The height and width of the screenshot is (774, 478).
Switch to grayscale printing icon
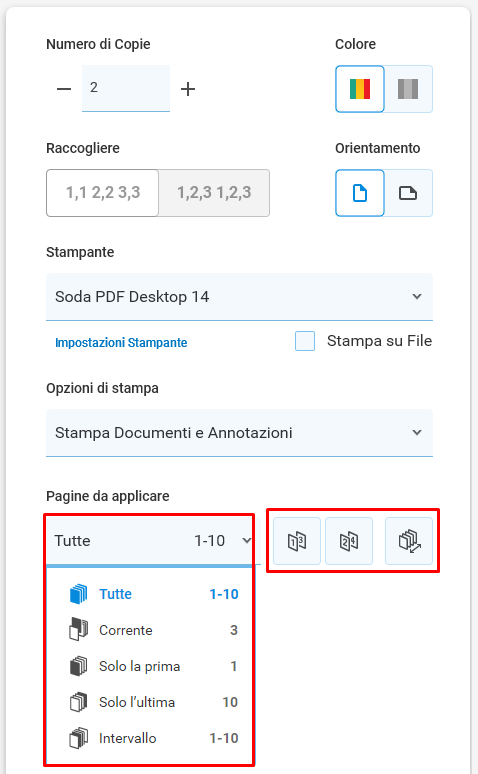pos(408,89)
